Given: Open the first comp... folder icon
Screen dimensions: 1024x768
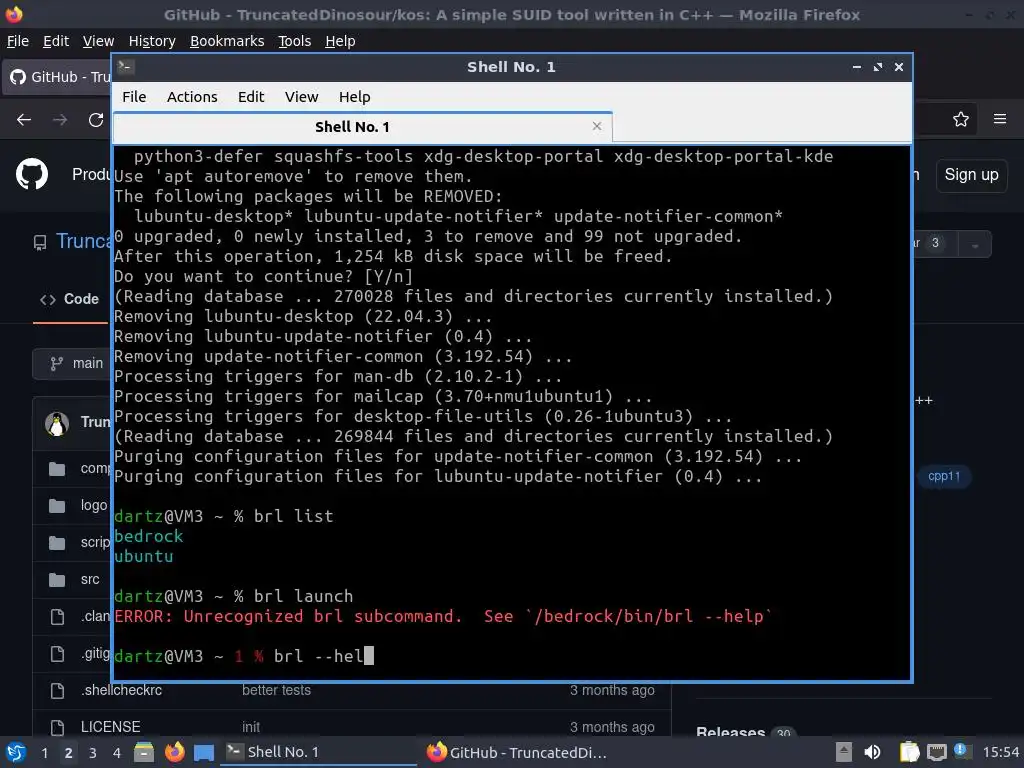Looking at the screenshot, I should coord(57,469).
